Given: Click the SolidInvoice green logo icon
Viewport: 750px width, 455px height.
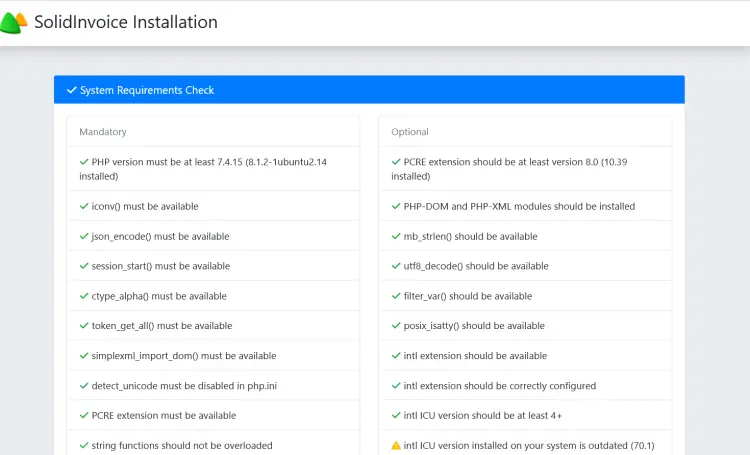Looking at the screenshot, I should click(x=14, y=22).
